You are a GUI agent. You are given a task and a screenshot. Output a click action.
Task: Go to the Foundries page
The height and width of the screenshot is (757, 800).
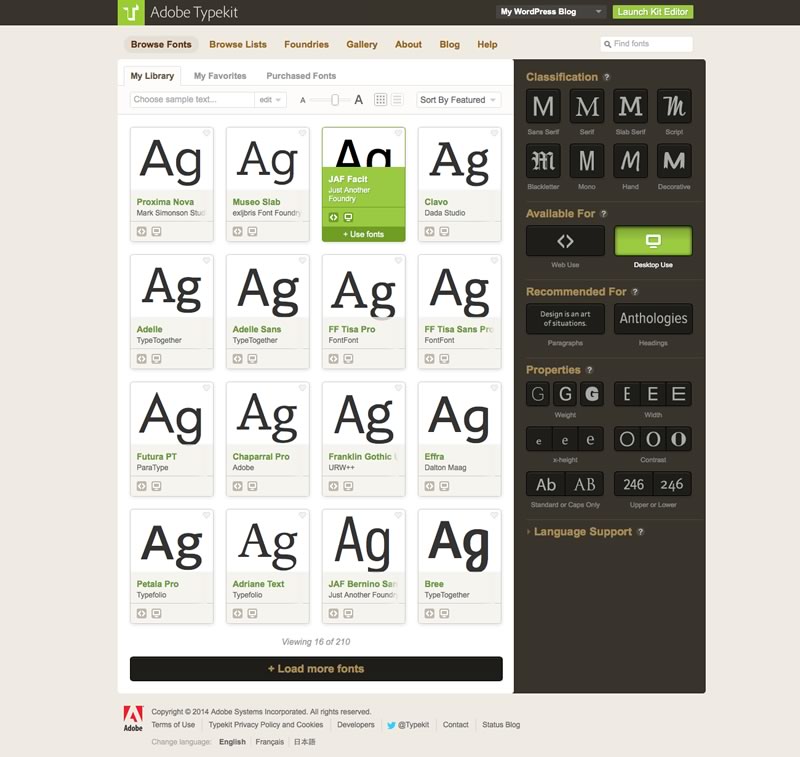pos(307,44)
